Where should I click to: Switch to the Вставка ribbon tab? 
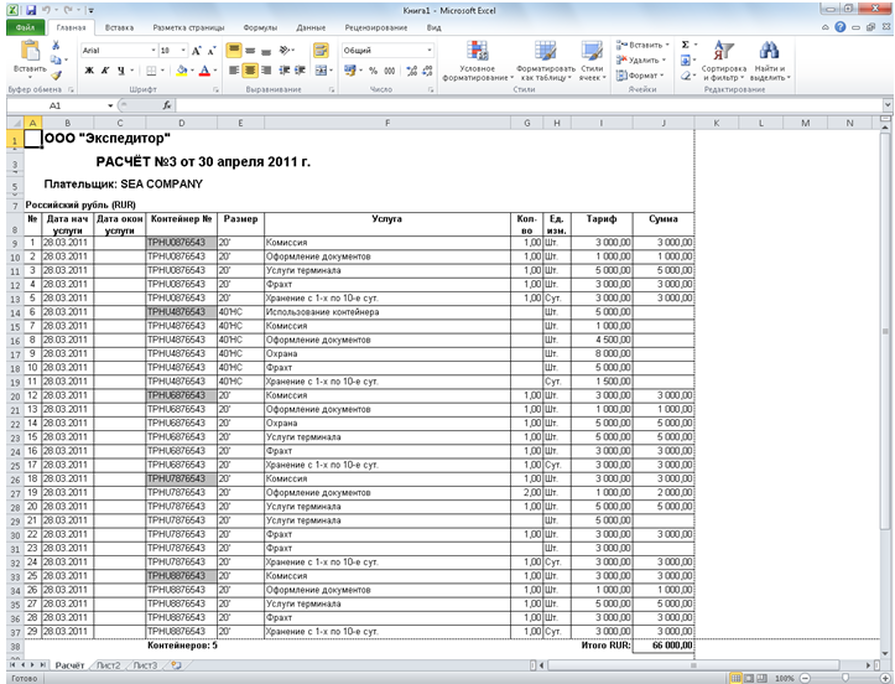(x=119, y=27)
